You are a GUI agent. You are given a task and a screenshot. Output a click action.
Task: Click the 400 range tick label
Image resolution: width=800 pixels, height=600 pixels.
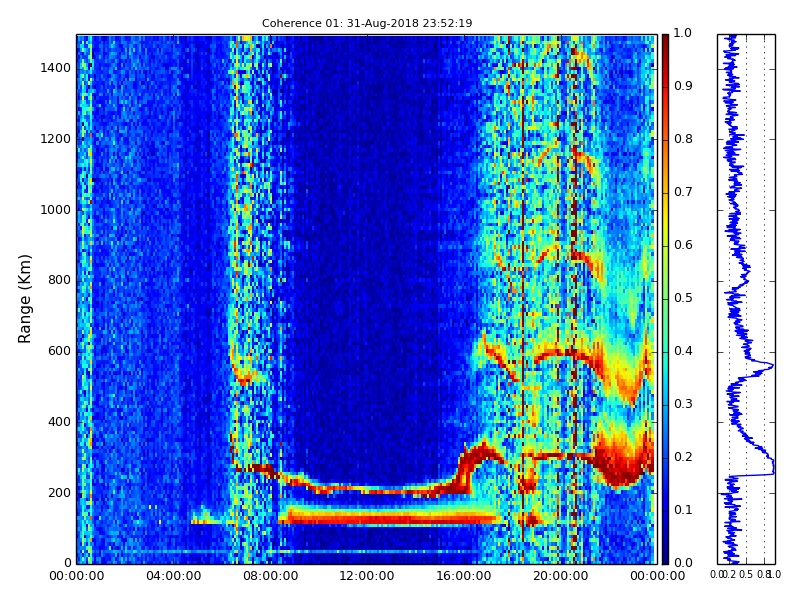(60, 422)
